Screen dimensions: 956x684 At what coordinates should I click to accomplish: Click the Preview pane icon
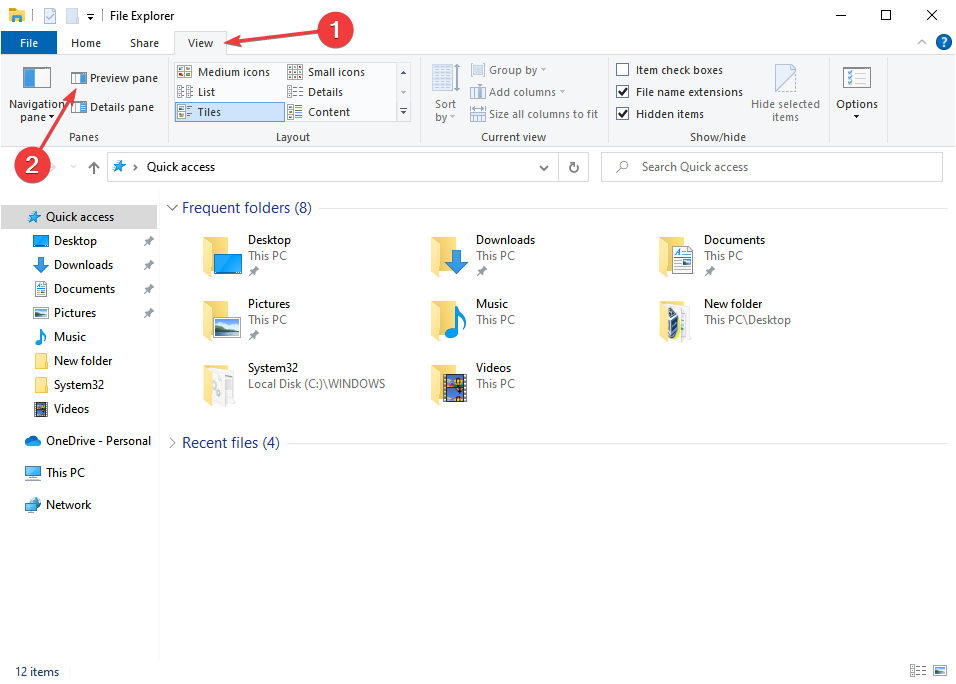[x=78, y=78]
